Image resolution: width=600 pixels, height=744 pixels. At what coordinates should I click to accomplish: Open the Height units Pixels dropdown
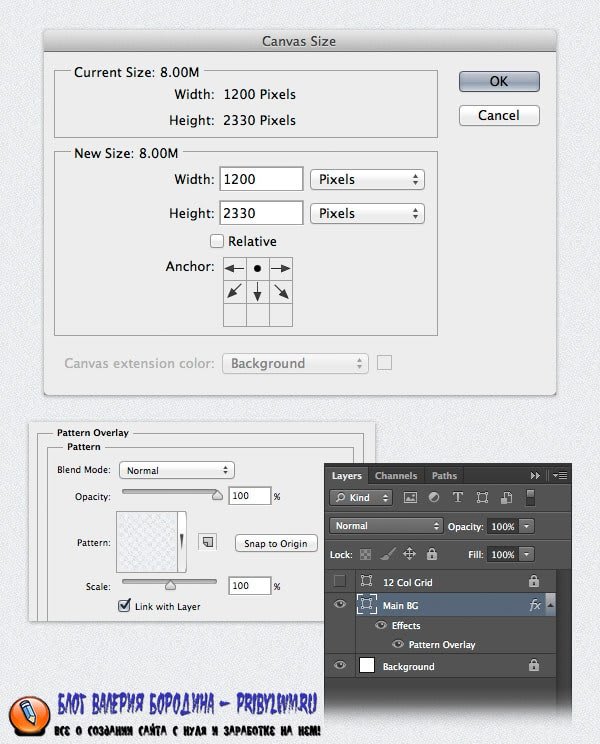[367, 214]
